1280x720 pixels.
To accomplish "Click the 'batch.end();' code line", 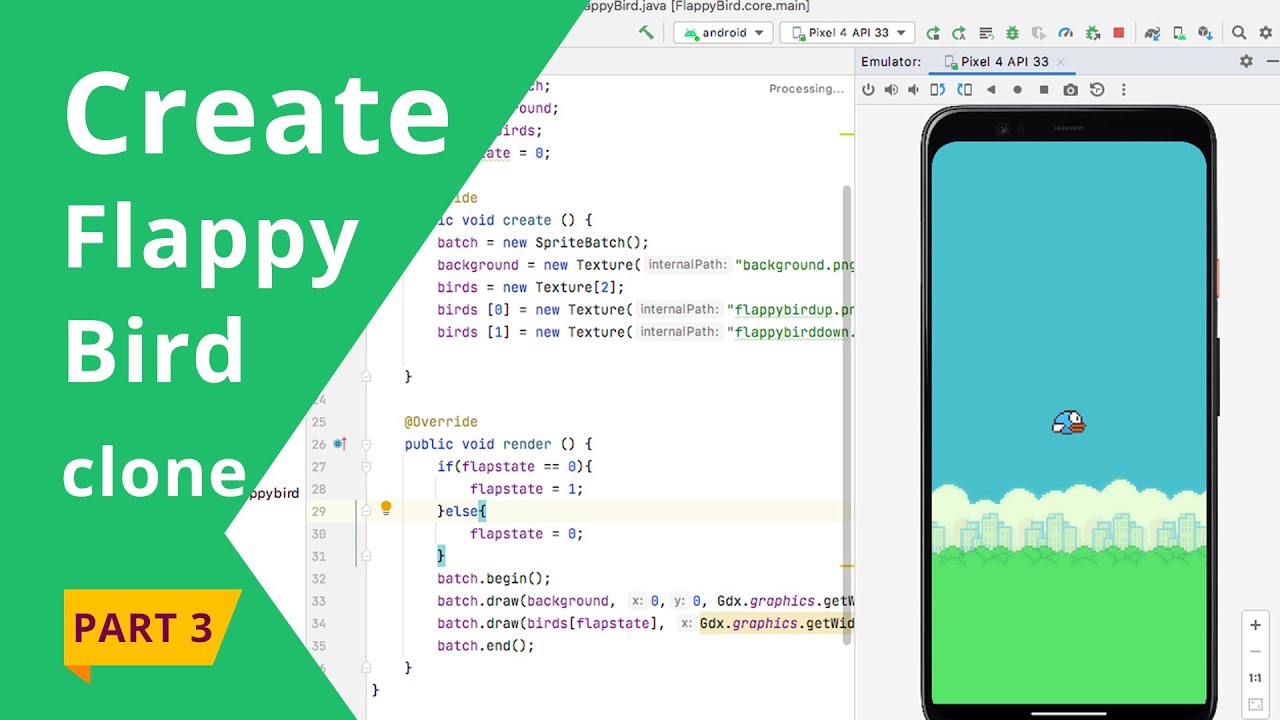I will point(486,646).
